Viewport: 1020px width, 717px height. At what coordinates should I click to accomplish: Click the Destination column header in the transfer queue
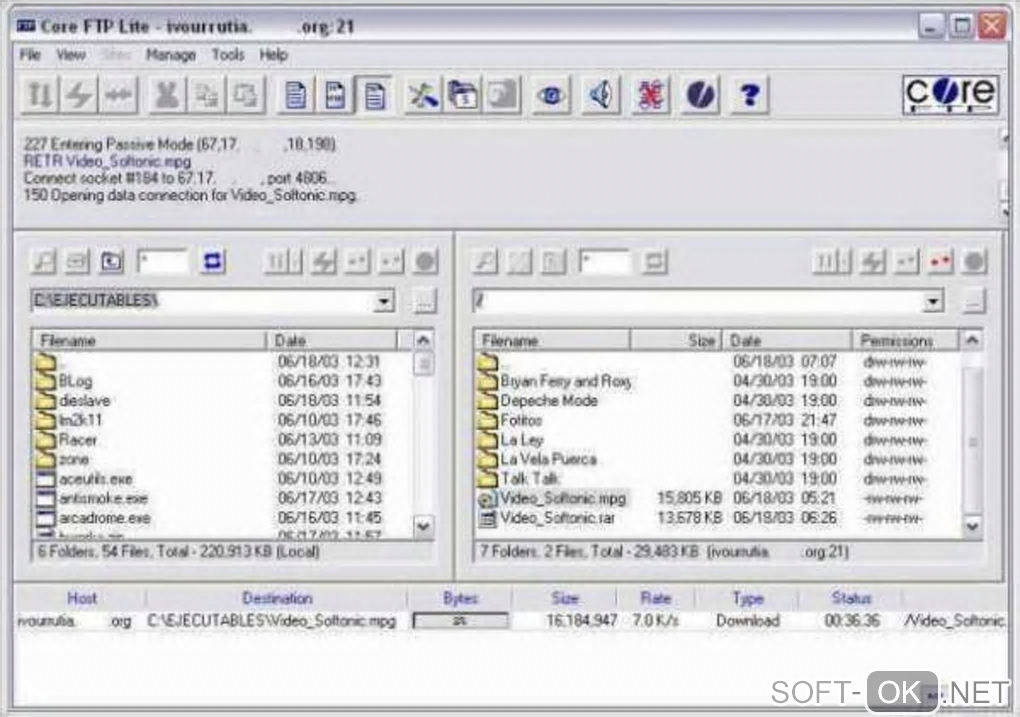point(277,598)
